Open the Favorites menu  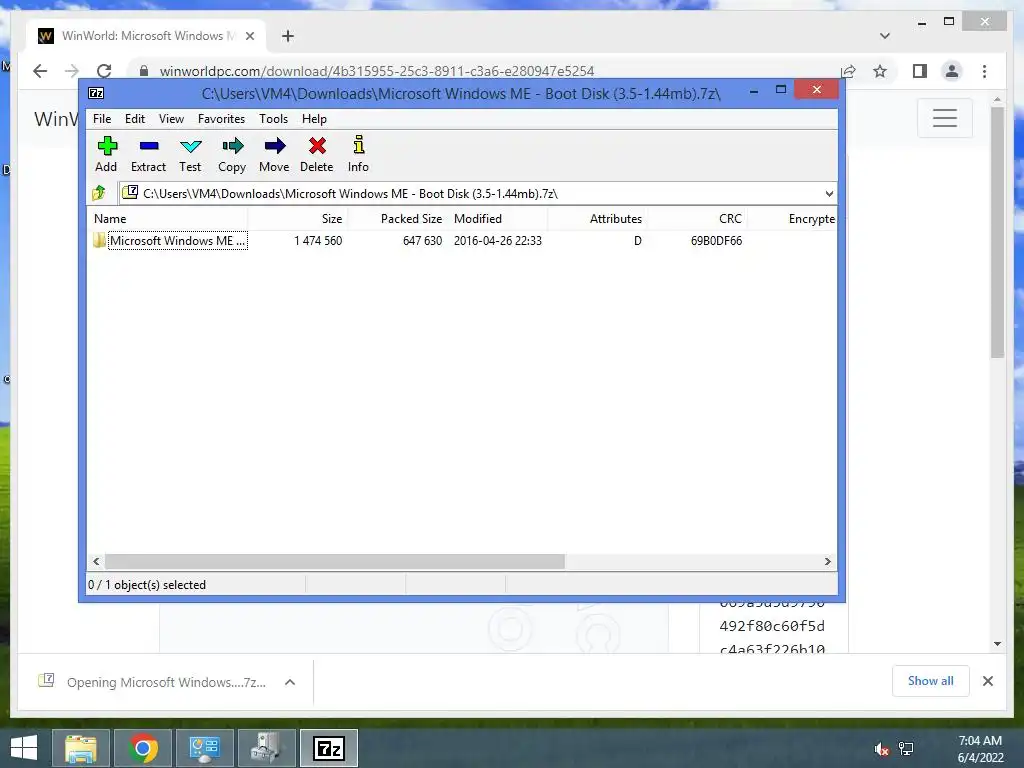click(x=221, y=119)
